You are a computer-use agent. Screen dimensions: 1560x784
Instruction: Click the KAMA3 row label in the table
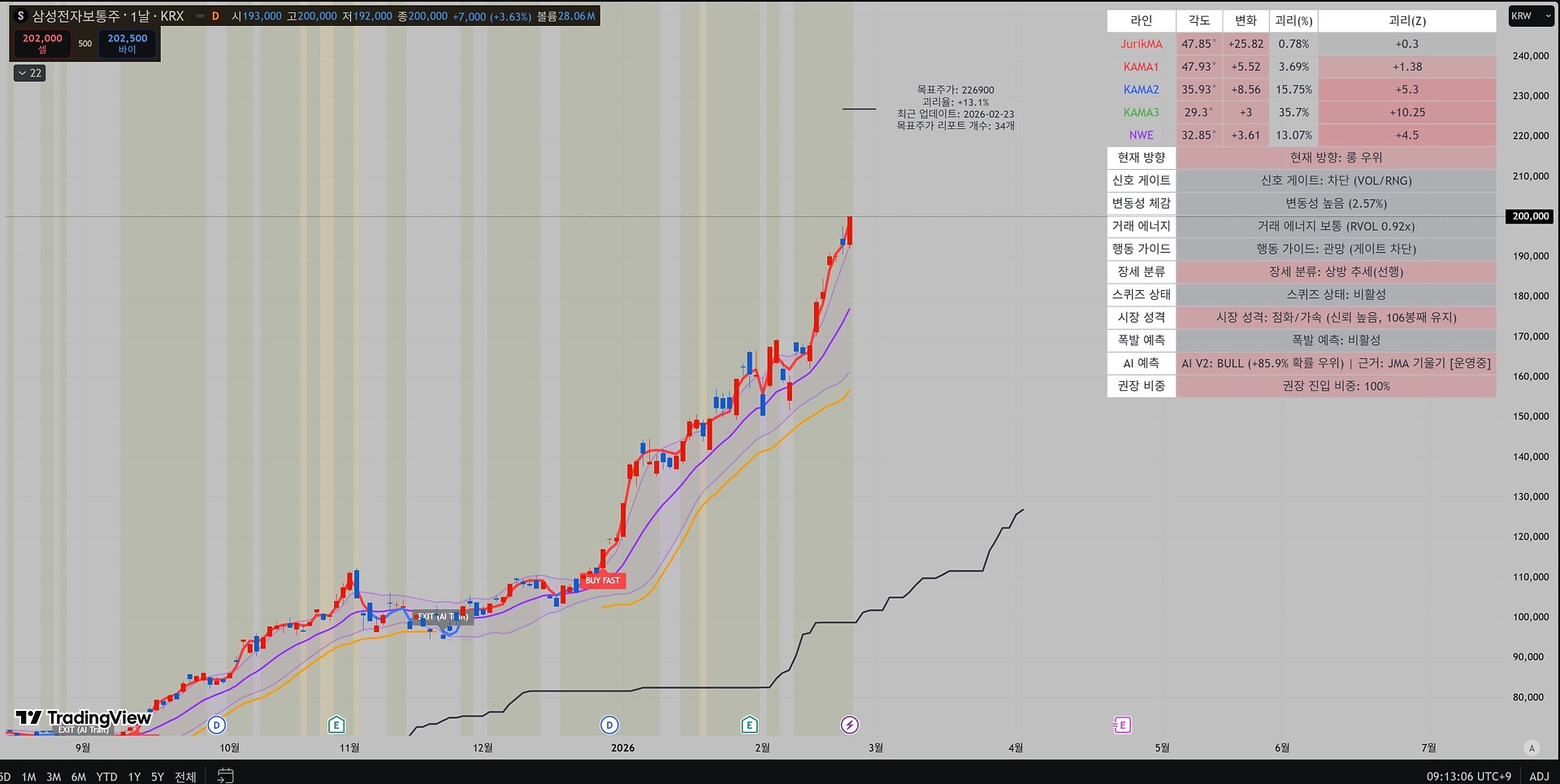click(x=1142, y=112)
